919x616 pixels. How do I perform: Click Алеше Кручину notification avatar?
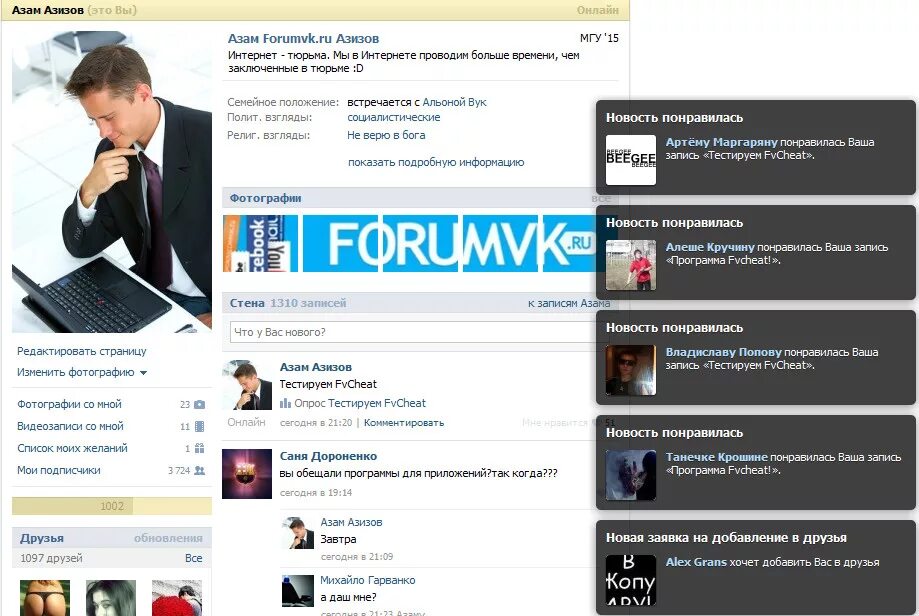coord(631,265)
